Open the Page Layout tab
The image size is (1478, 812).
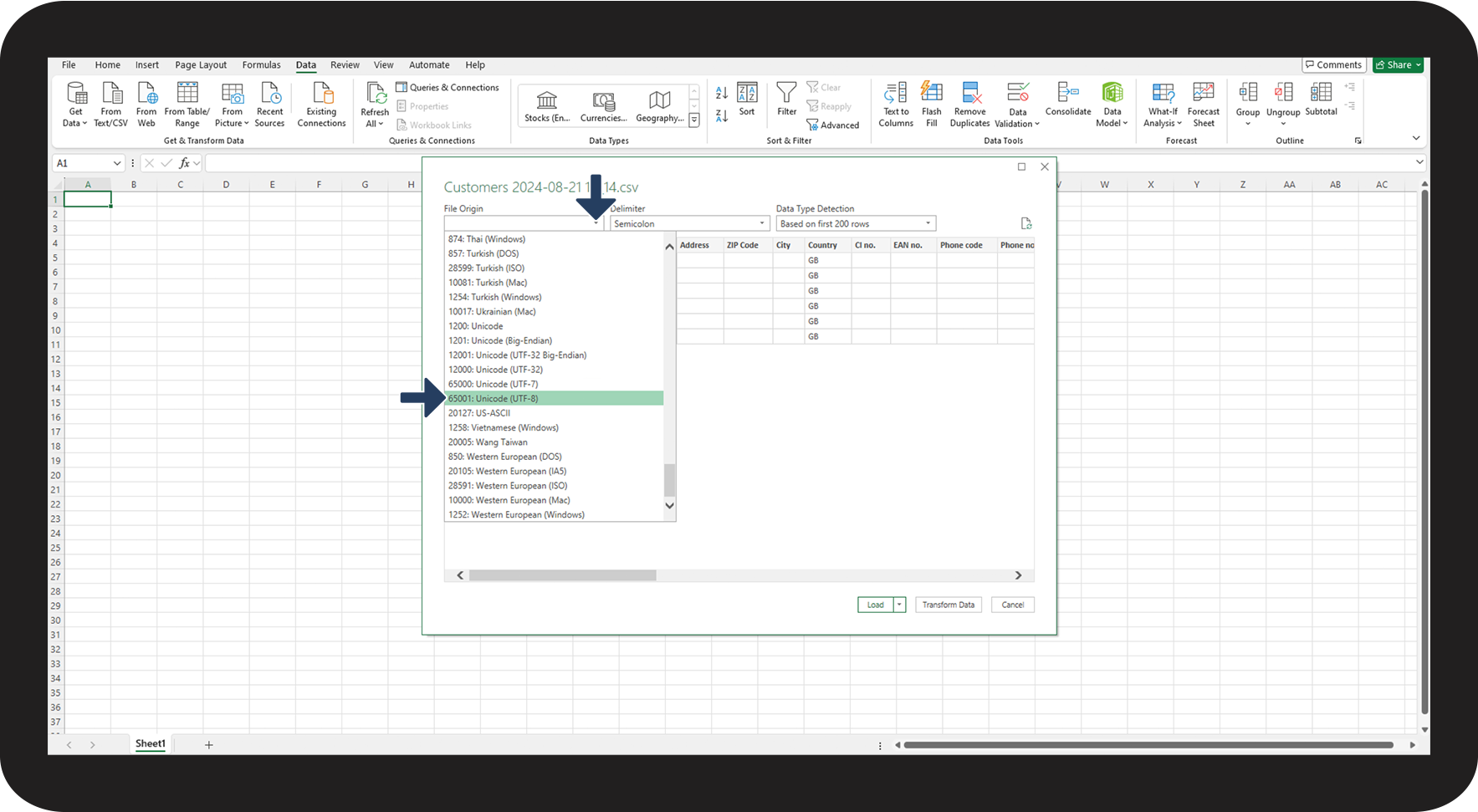coord(201,64)
